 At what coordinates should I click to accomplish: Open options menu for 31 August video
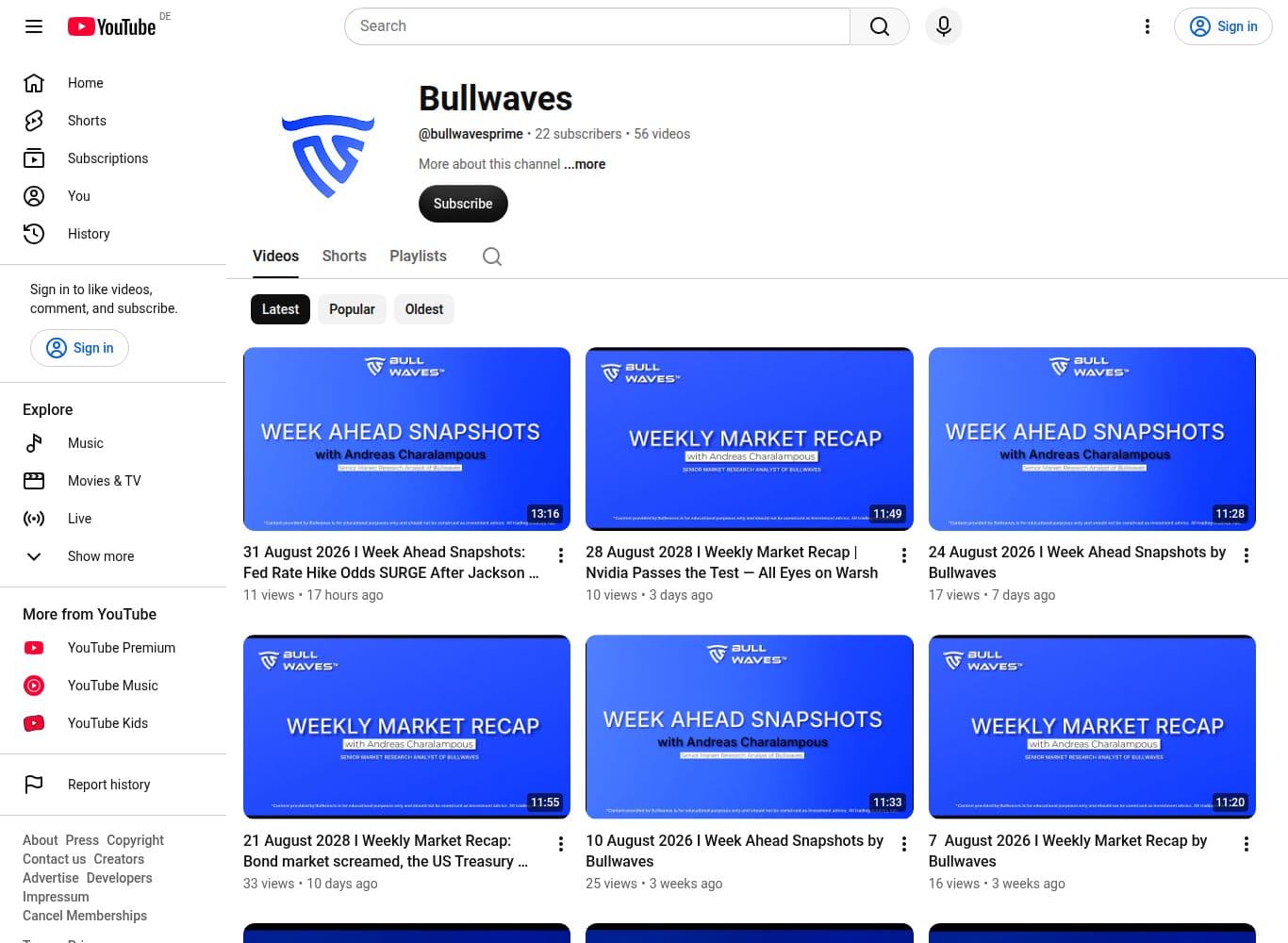click(x=560, y=555)
